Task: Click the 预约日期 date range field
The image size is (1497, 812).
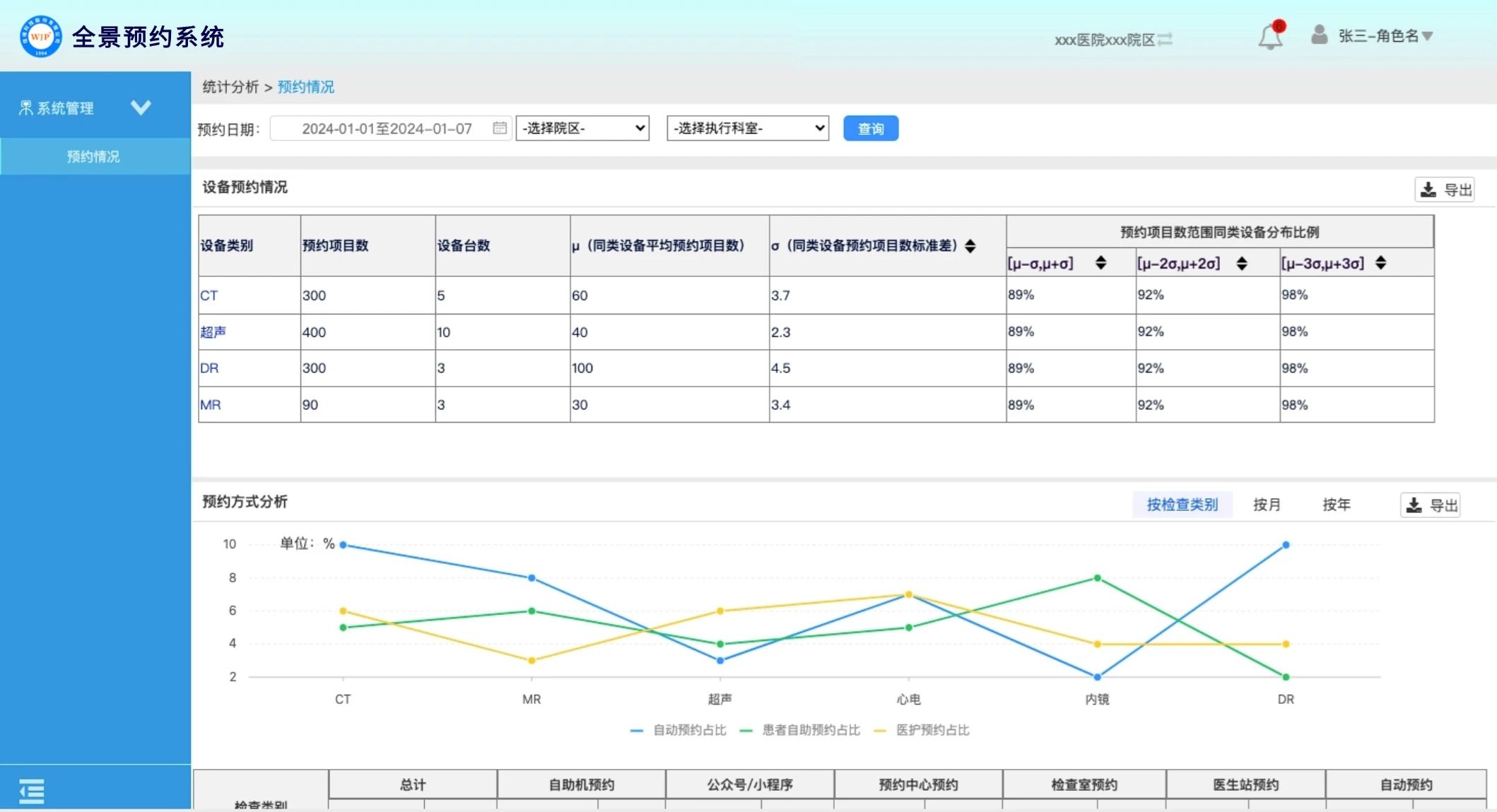Action: click(x=390, y=129)
